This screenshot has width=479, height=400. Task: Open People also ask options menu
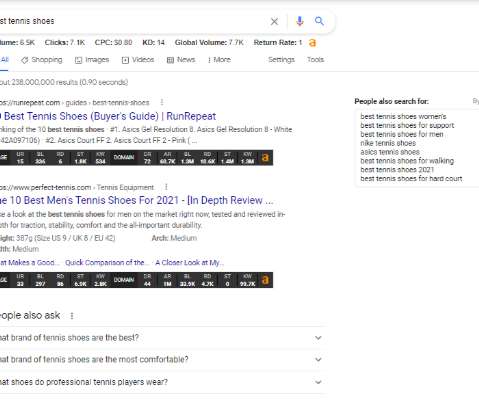tap(72, 316)
